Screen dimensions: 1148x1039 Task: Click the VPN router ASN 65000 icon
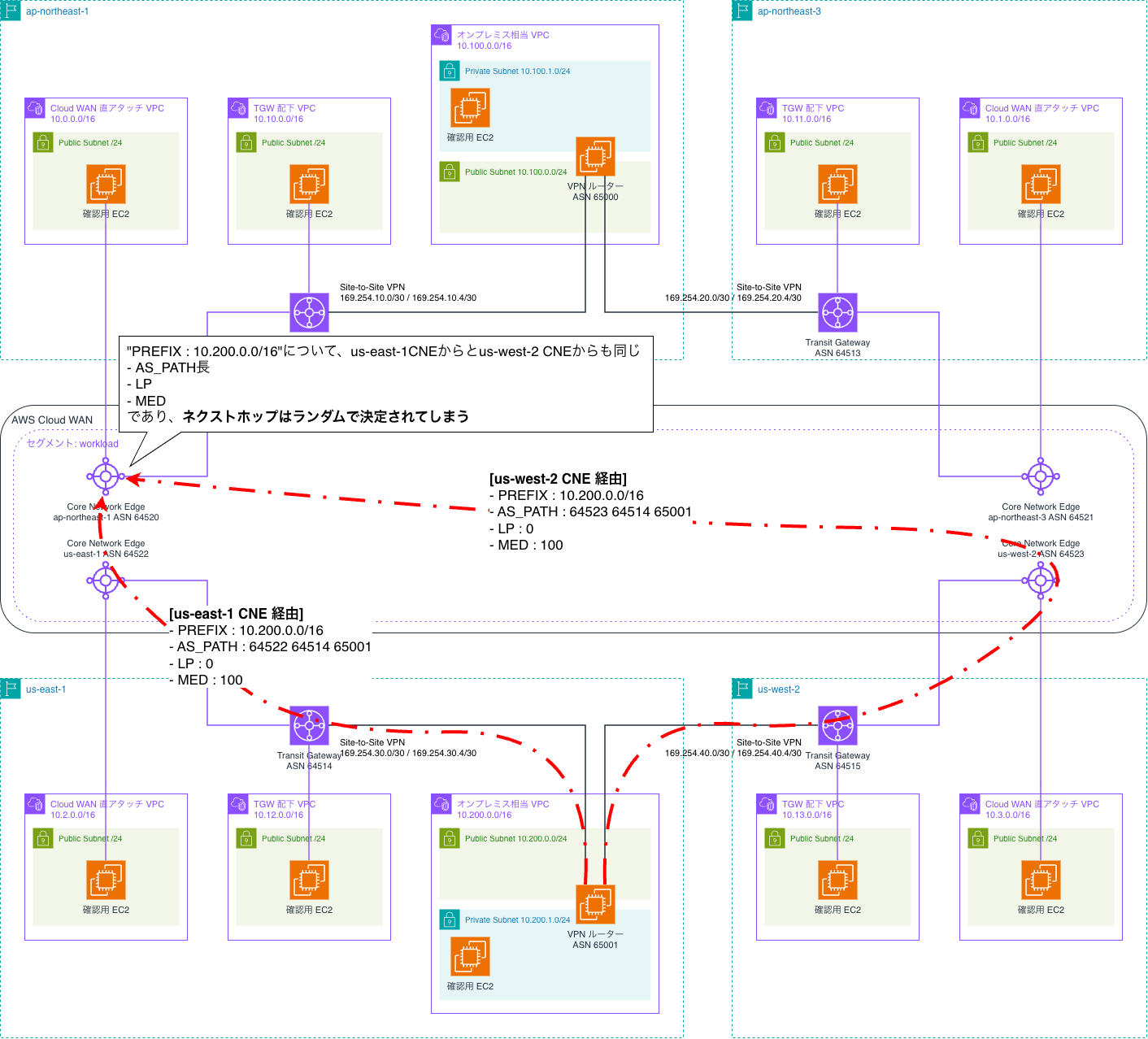[x=595, y=156]
